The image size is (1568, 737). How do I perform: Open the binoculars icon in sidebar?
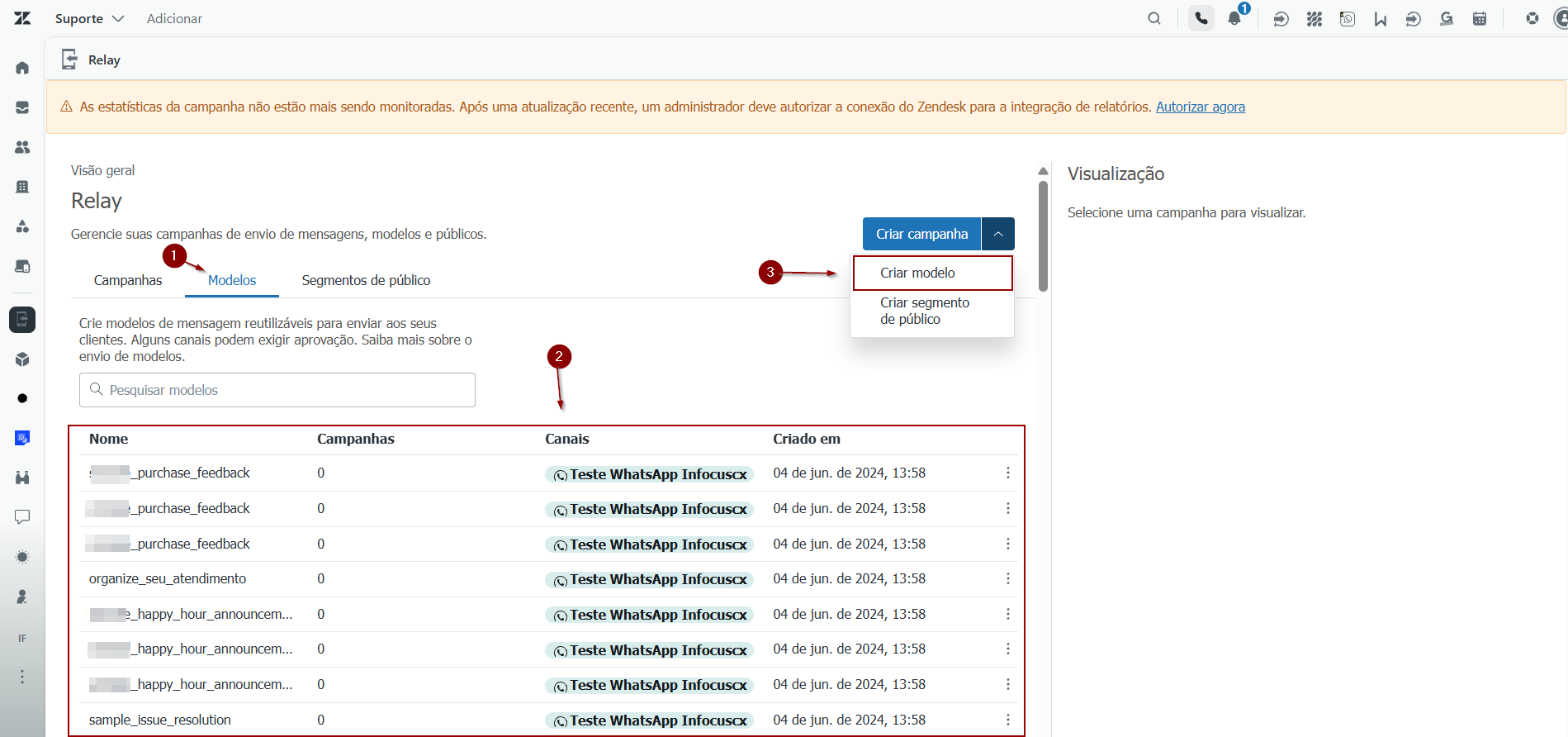click(22, 478)
